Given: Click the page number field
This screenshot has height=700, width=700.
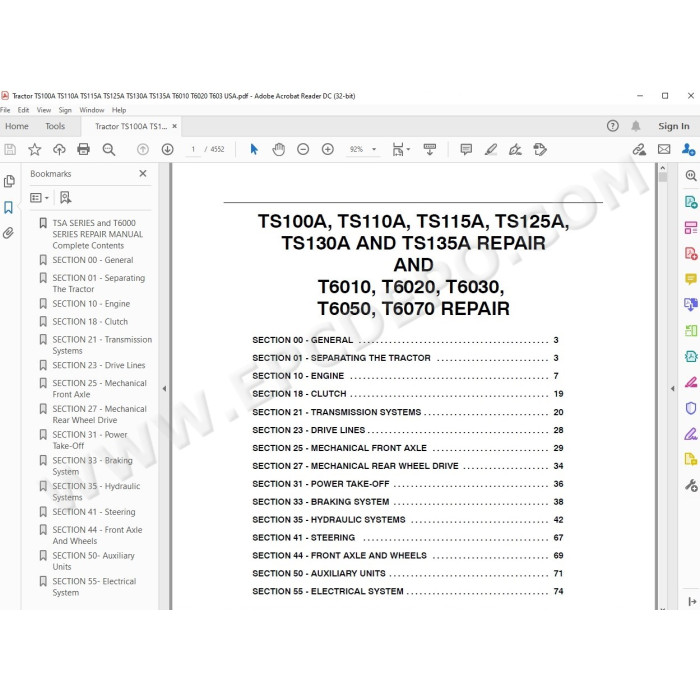Looking at the screenshot, I should [x=193, y=149].
